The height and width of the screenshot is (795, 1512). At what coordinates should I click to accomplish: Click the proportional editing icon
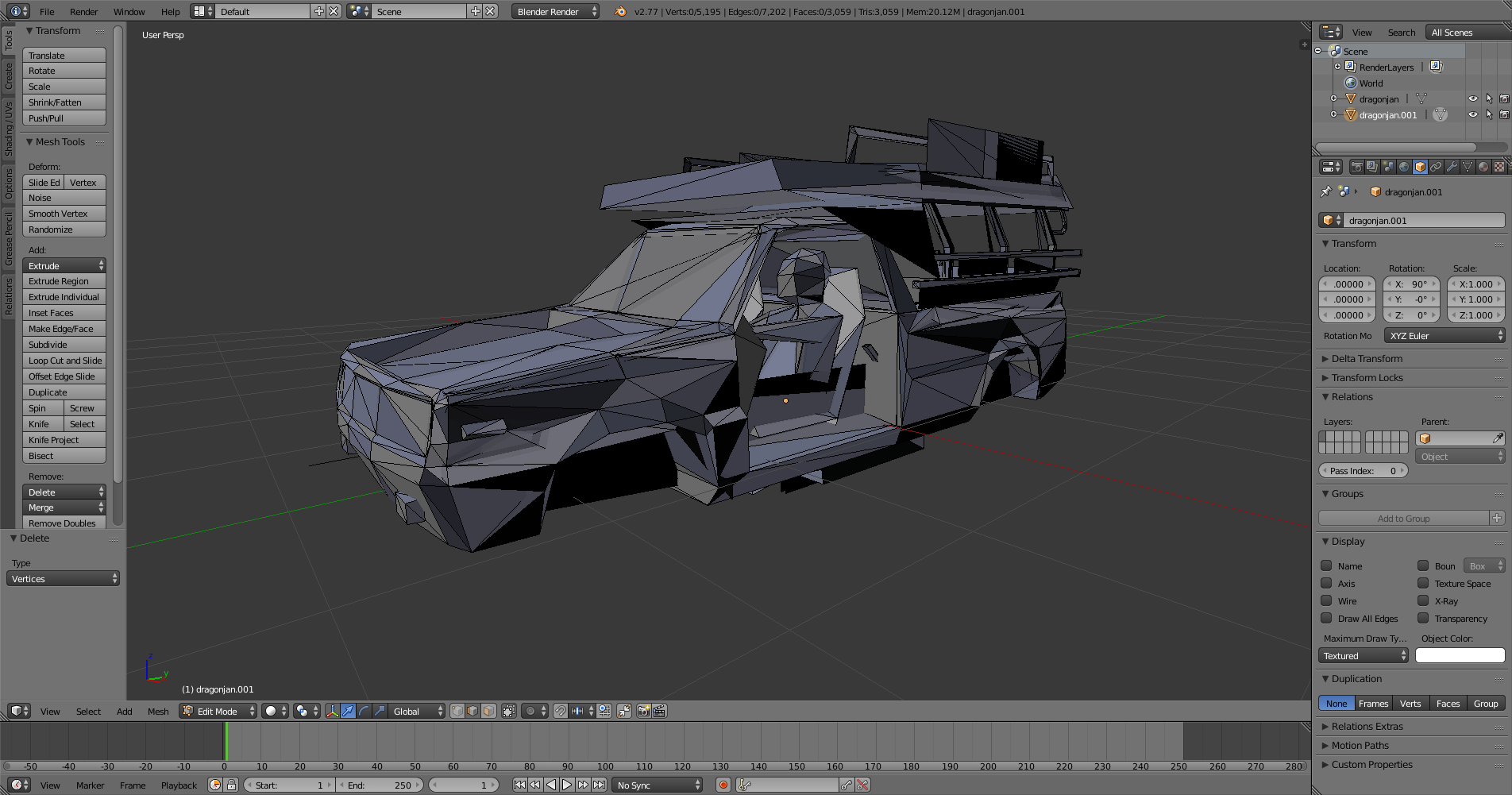pyautogui.click(x=530, y=711)
